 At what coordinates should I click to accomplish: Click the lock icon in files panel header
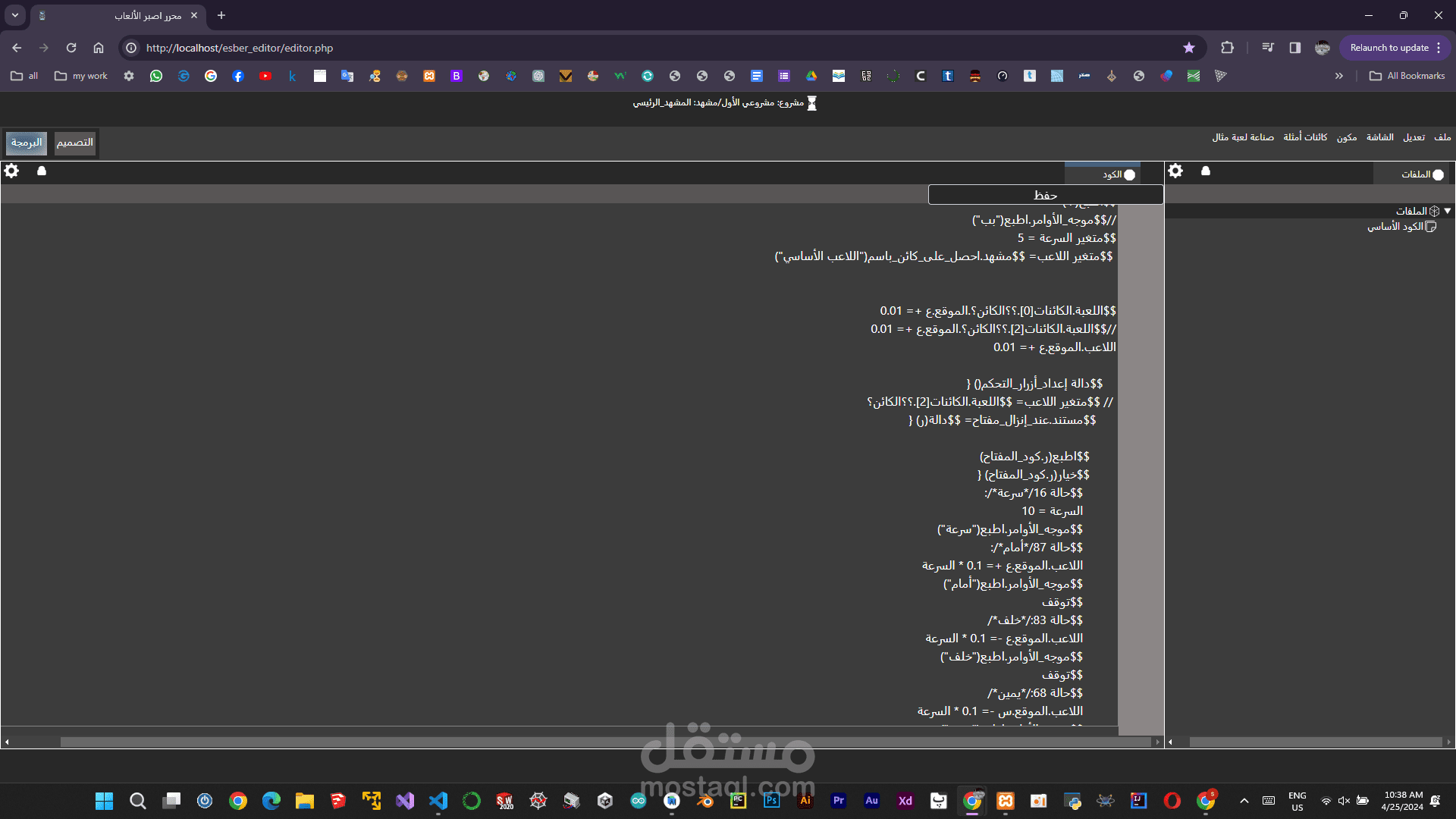1206,171
